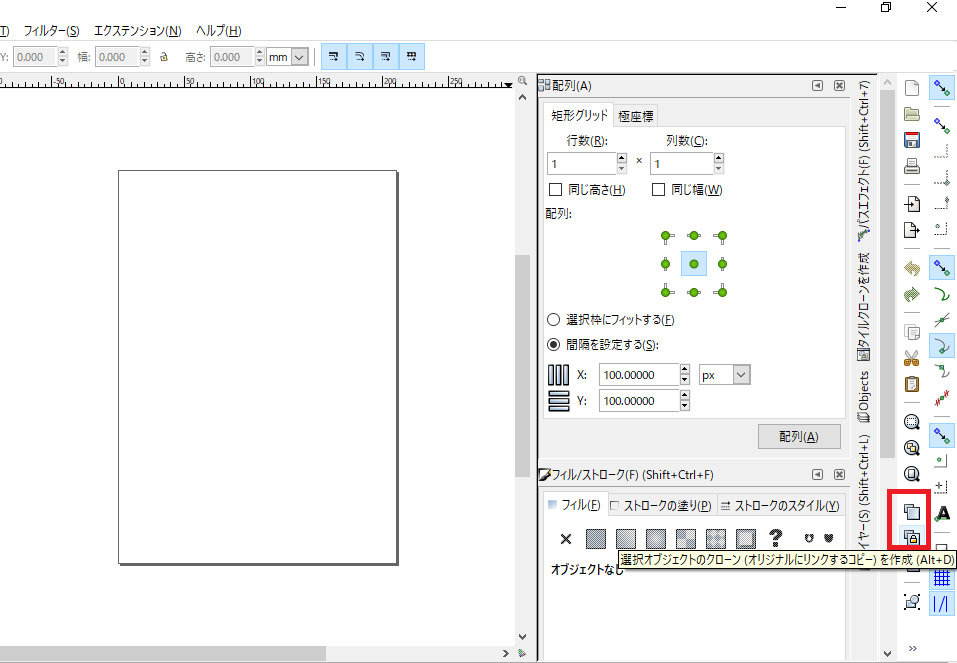Toggle moving patterns with objects
The image size is (957, 663).
412,57
